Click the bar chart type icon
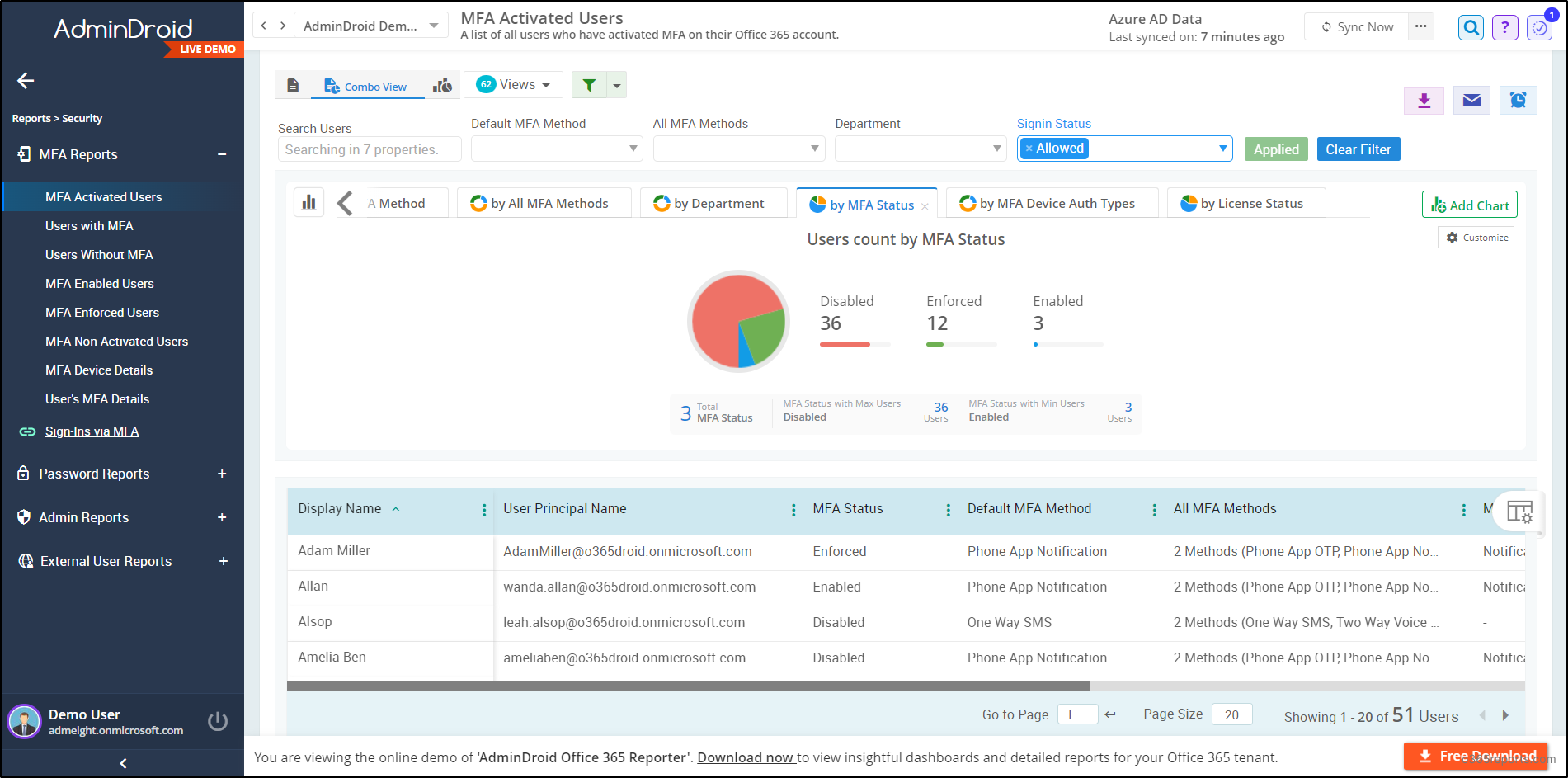This screenshot has height=778, width=1568. 309,203
